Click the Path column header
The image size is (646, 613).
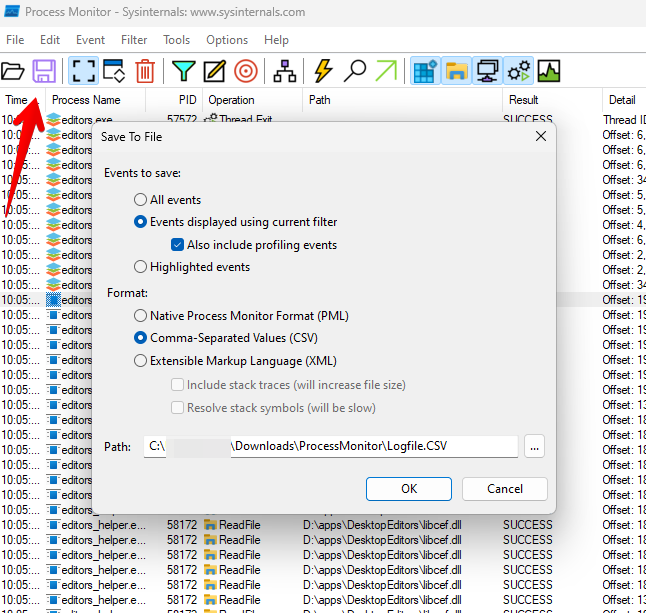click(x=403, y=100)
